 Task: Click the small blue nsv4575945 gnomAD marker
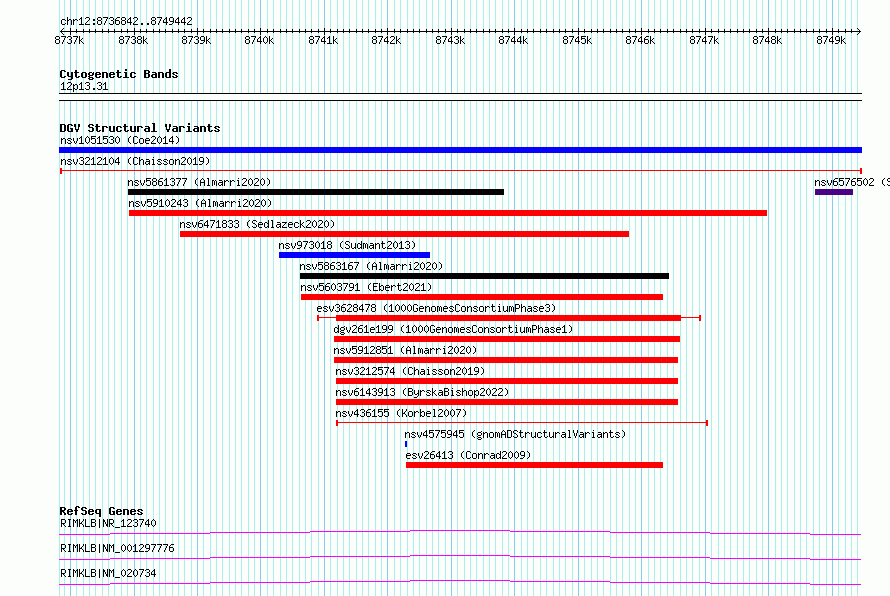tap(406, 444)
